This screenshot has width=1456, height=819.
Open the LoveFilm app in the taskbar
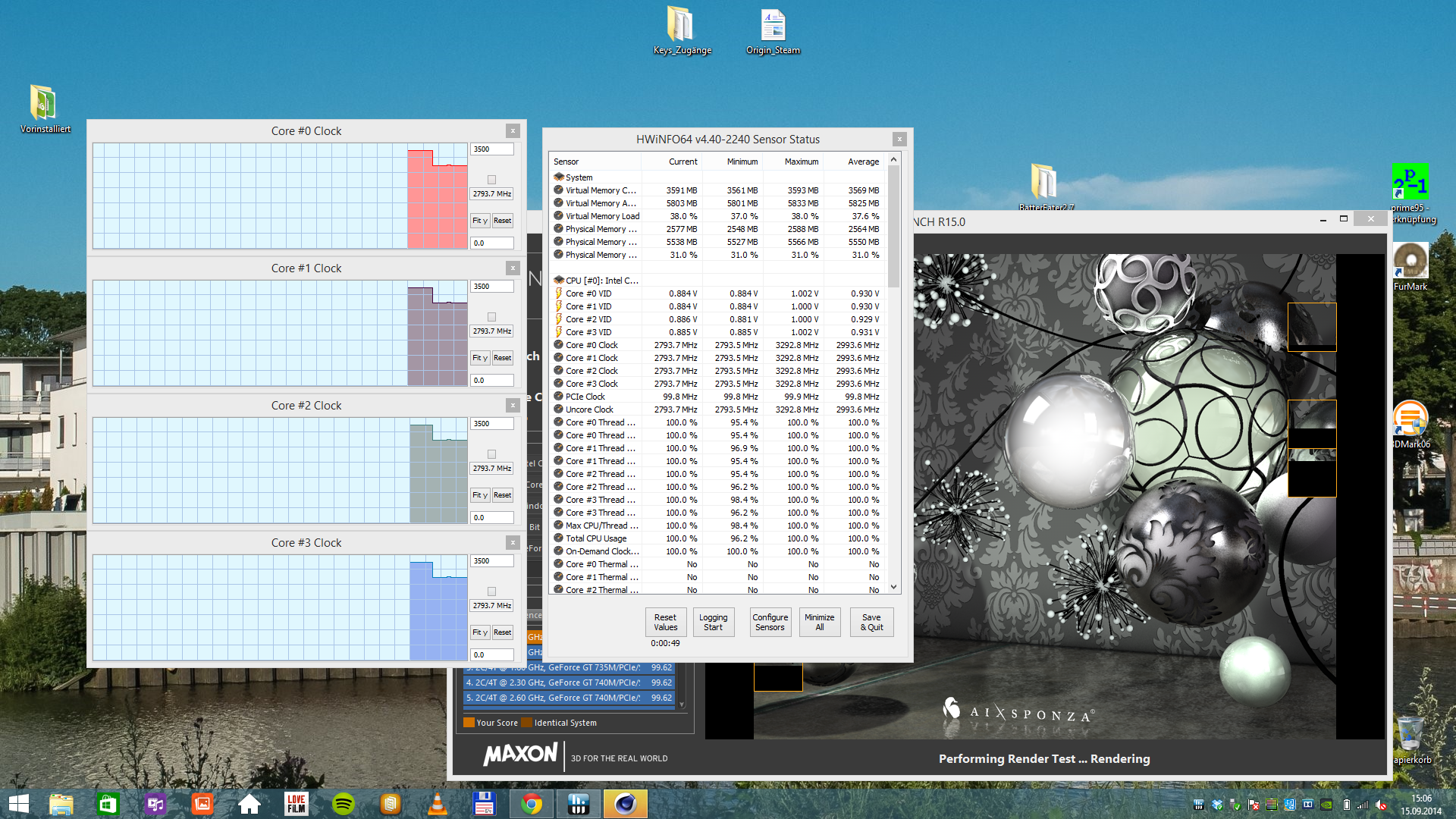tap(297, 804)
